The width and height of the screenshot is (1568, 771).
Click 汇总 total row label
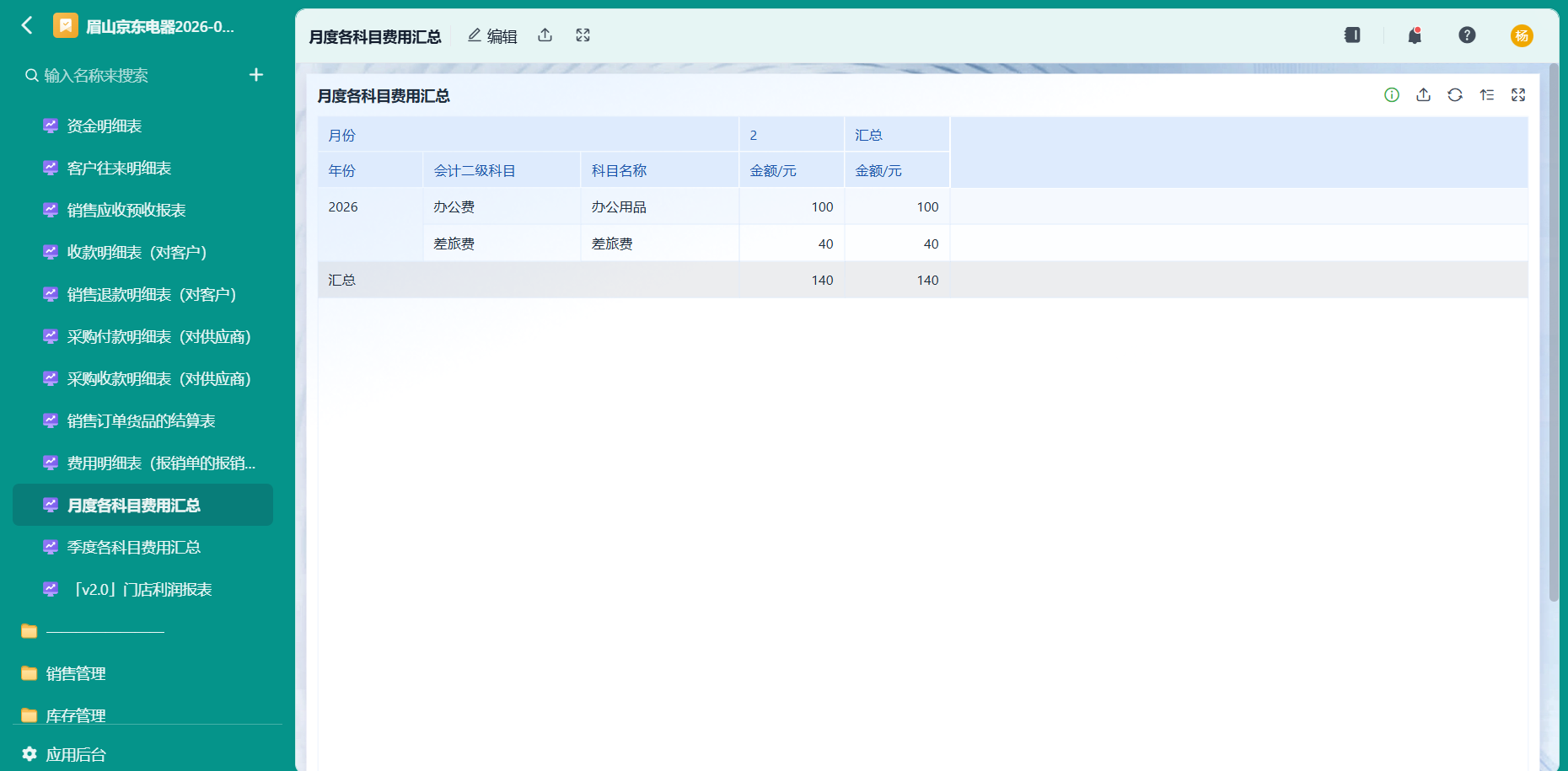pyautogui.click(x=341, y=280)
